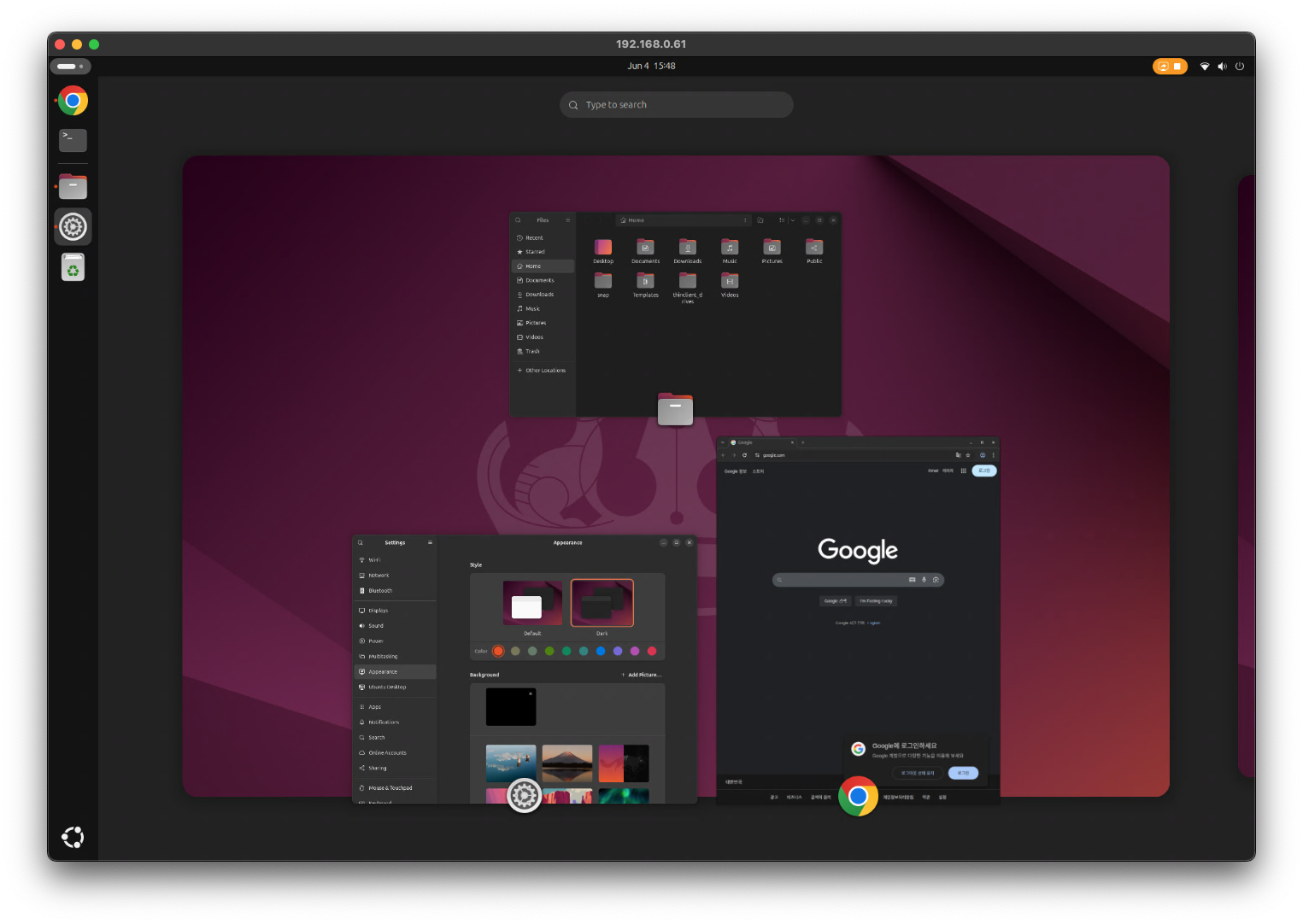Image resolution: width=1303 pixels, height=924 pixels.
Task: Open the Pictures folder icon in the Files grid
Action: coord(772,251)
